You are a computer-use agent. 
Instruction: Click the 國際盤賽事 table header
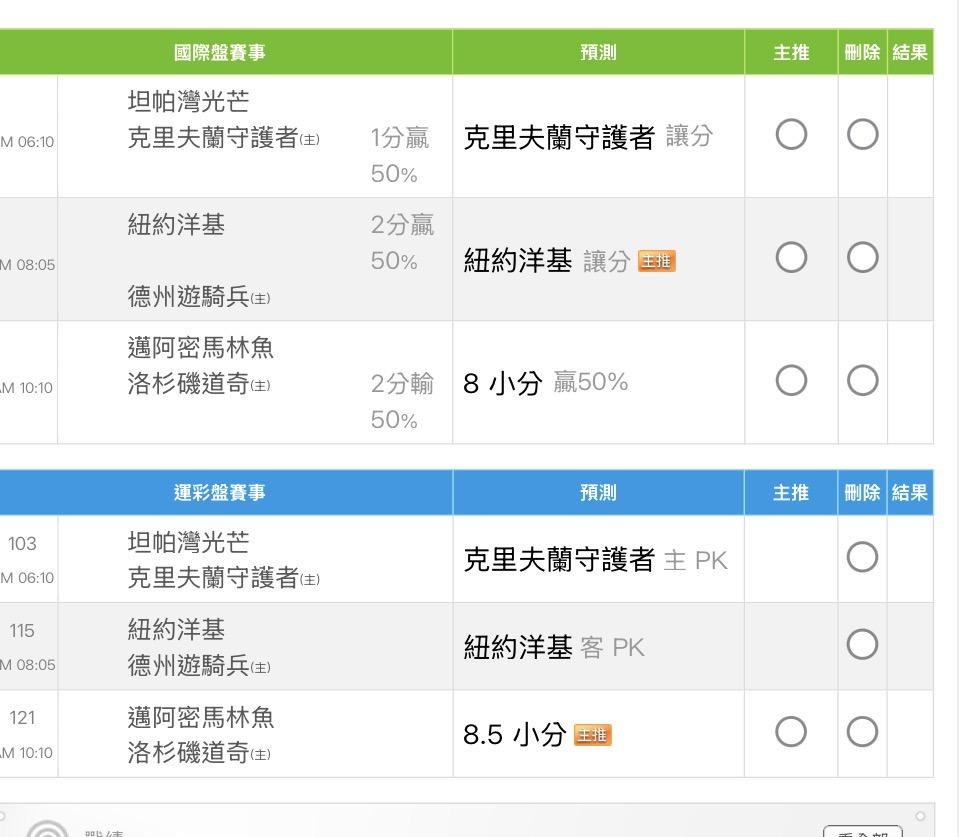pyautogui.click(x=220, y=52)
